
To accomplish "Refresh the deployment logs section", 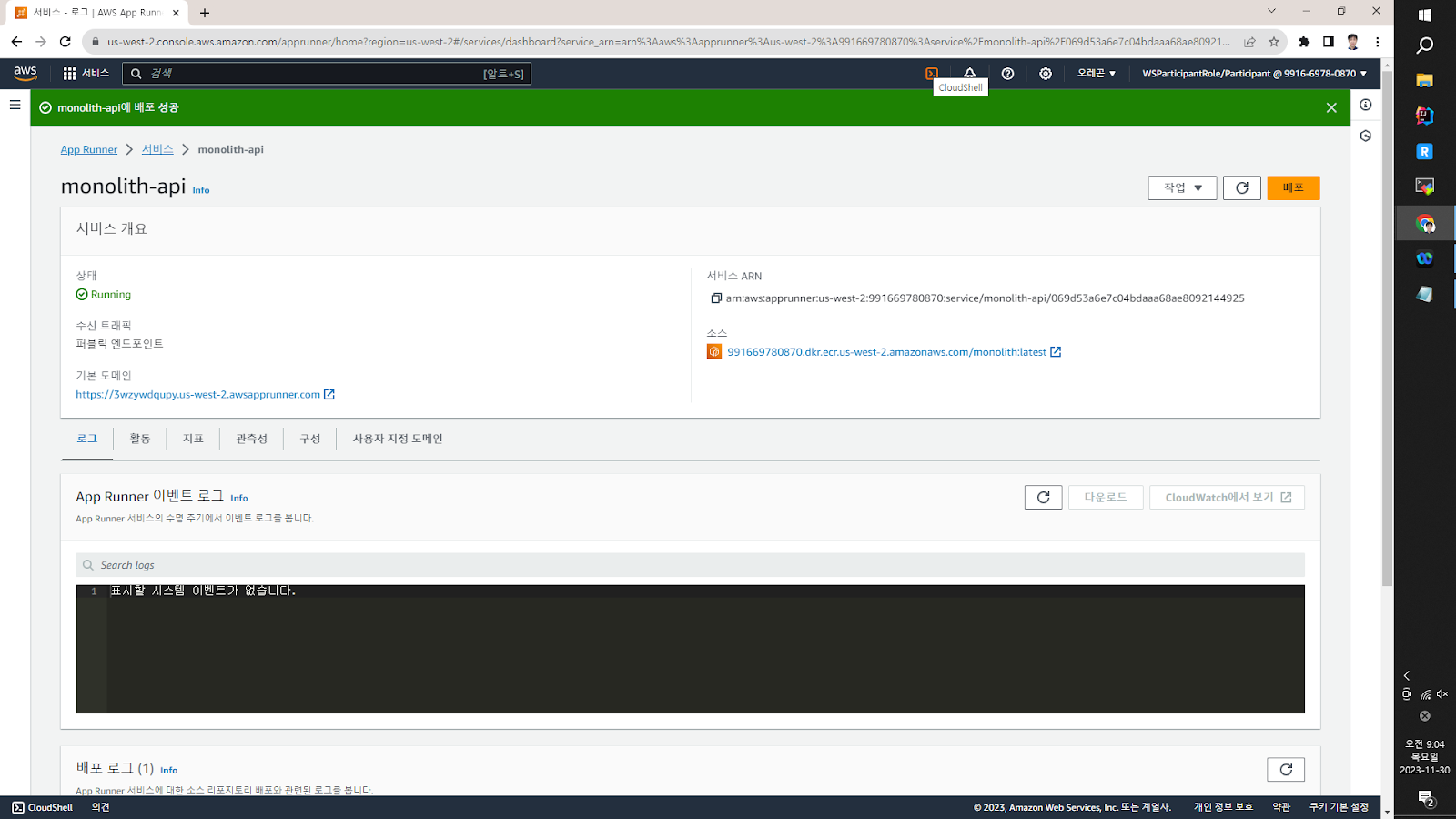I will (1285, 770).
